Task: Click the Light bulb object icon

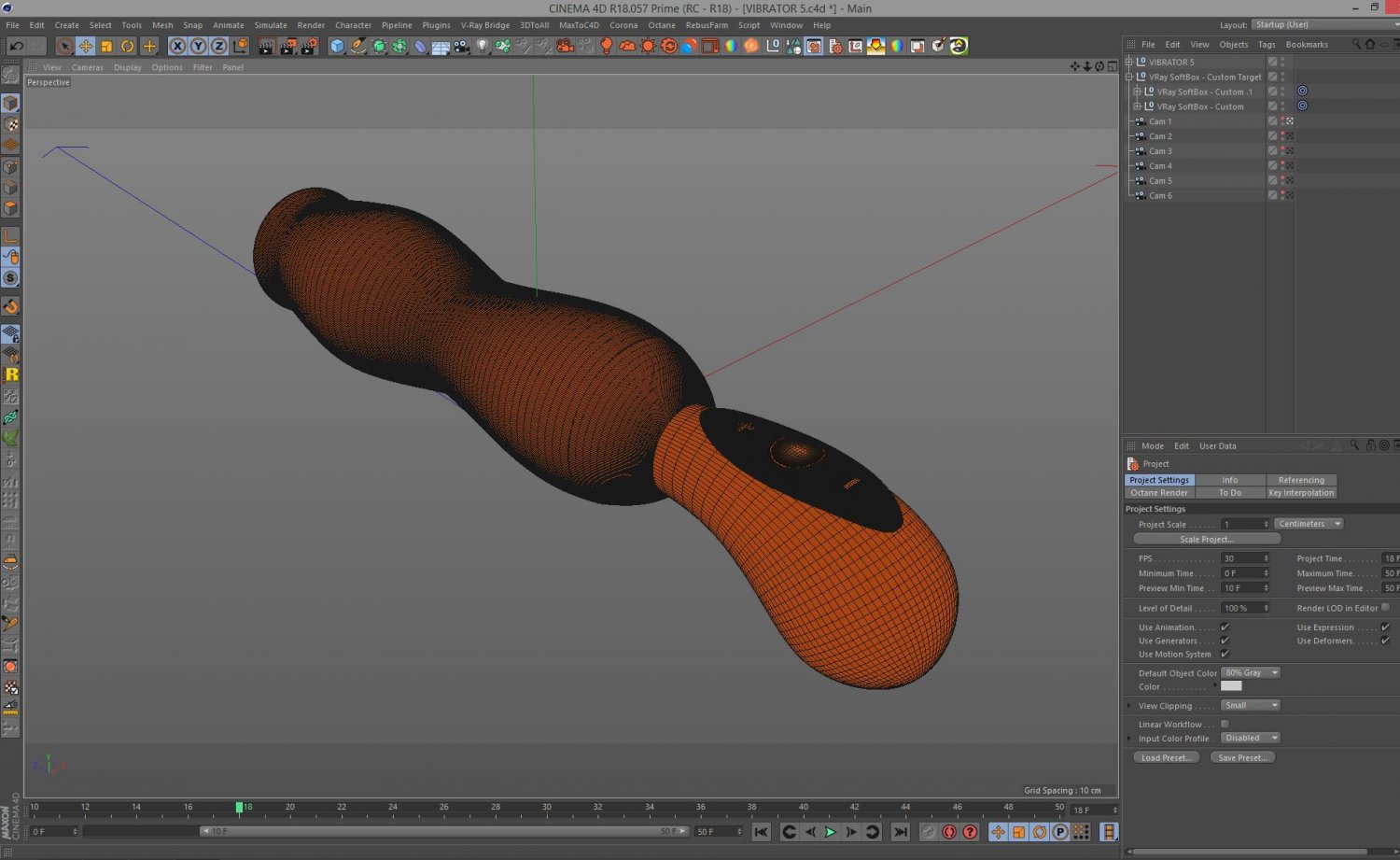Action: point(483,46)
